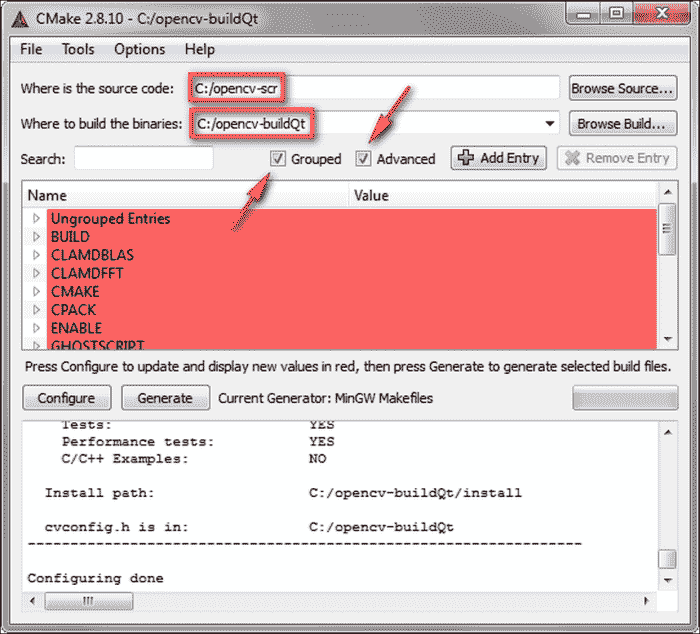
Task: Click the output log horizontal scrollbar thumb
Action: pos(88,601)
